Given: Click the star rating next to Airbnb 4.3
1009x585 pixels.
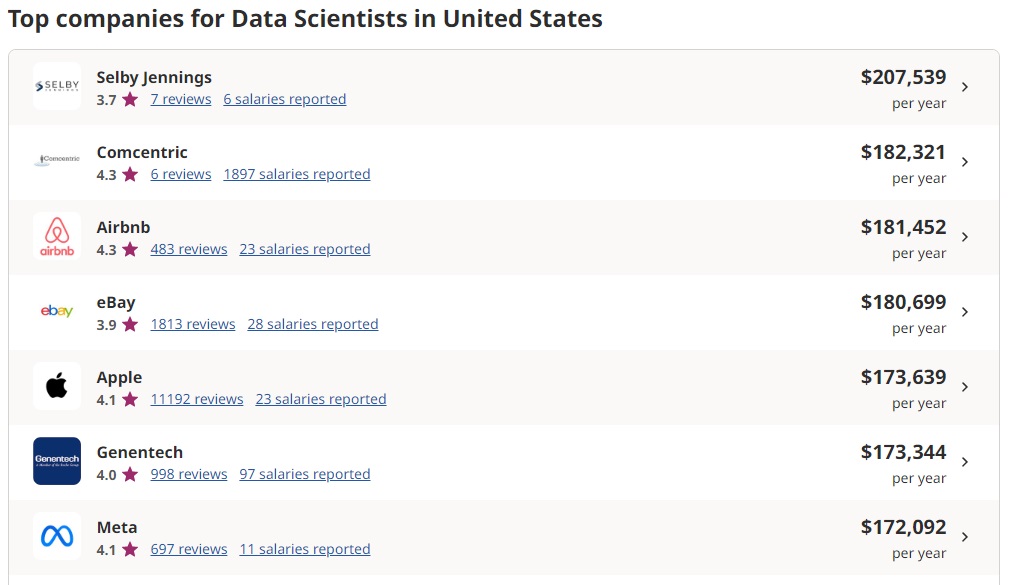Looking at the screenshot, I should click(x=130, y=249).
